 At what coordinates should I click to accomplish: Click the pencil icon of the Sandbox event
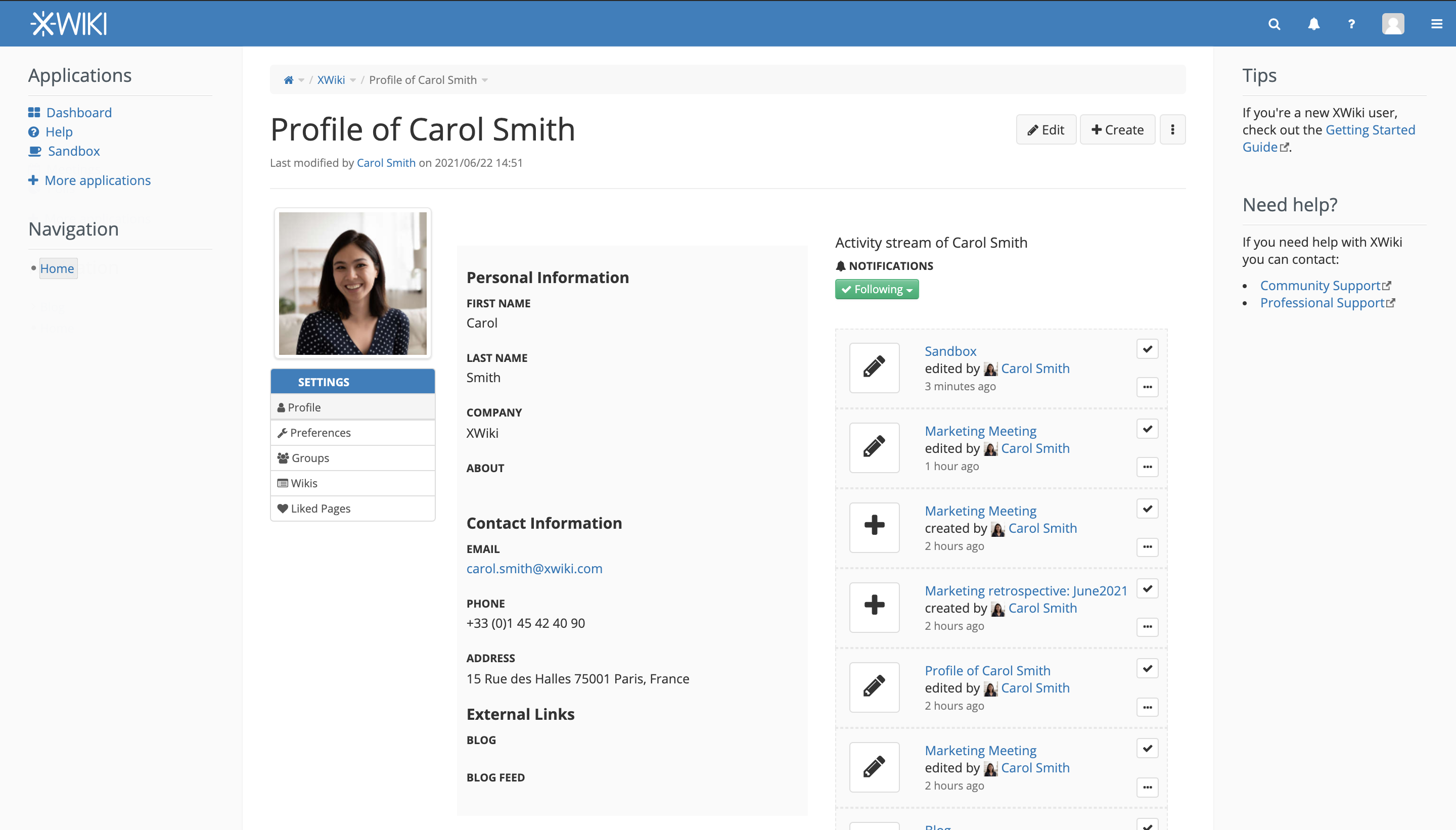(874, 367)
